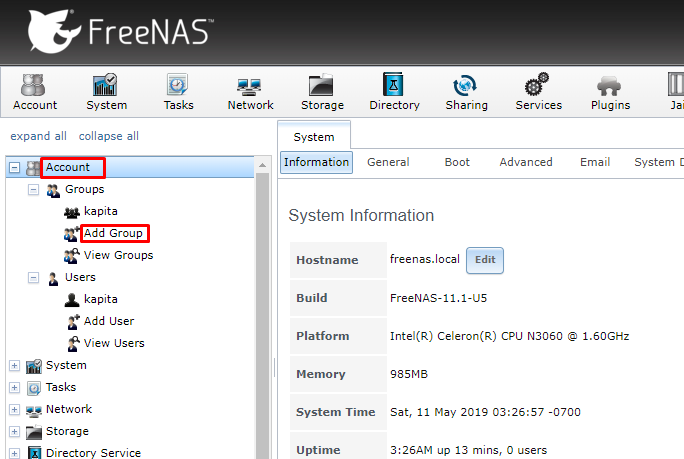Select Add Group in the tree
Screen dimensions: 684x459
click(114, 234)
